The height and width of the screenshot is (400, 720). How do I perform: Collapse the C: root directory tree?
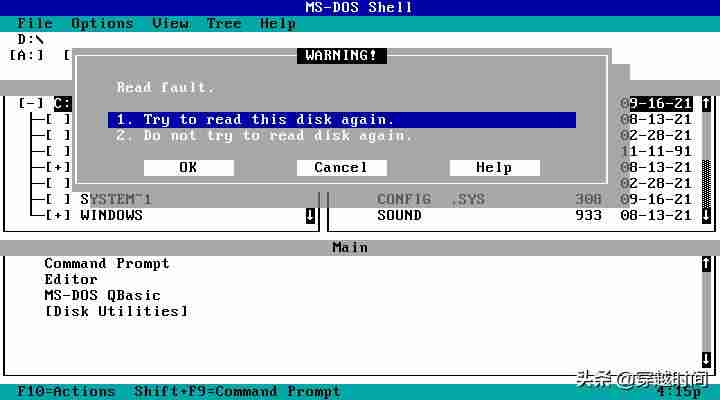(x=31, y=103)
